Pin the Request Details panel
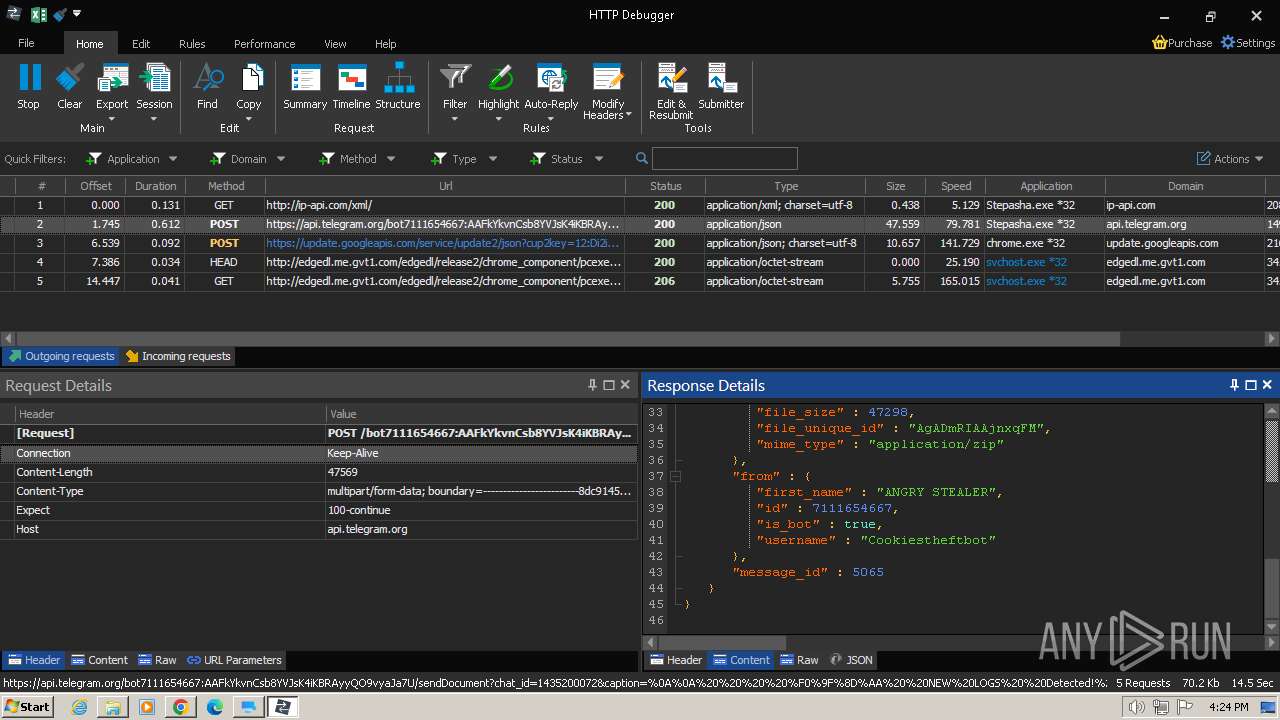 pyautogui.click(x=592, y=385)
